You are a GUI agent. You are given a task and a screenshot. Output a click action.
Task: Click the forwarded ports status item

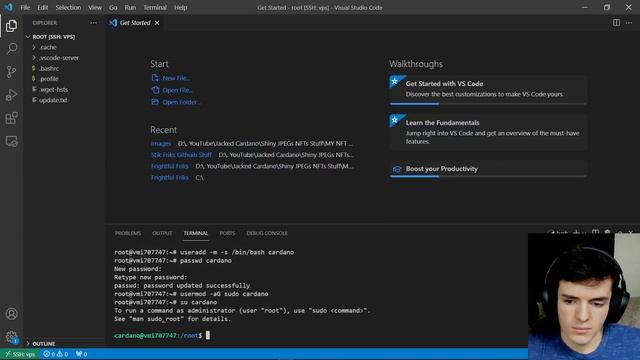coord(81,354)
